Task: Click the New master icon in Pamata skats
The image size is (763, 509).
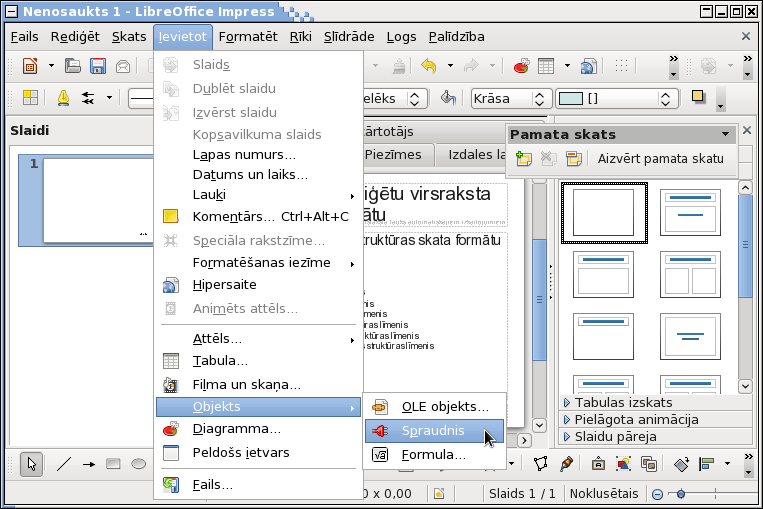Action: click(x=524, y=159)
